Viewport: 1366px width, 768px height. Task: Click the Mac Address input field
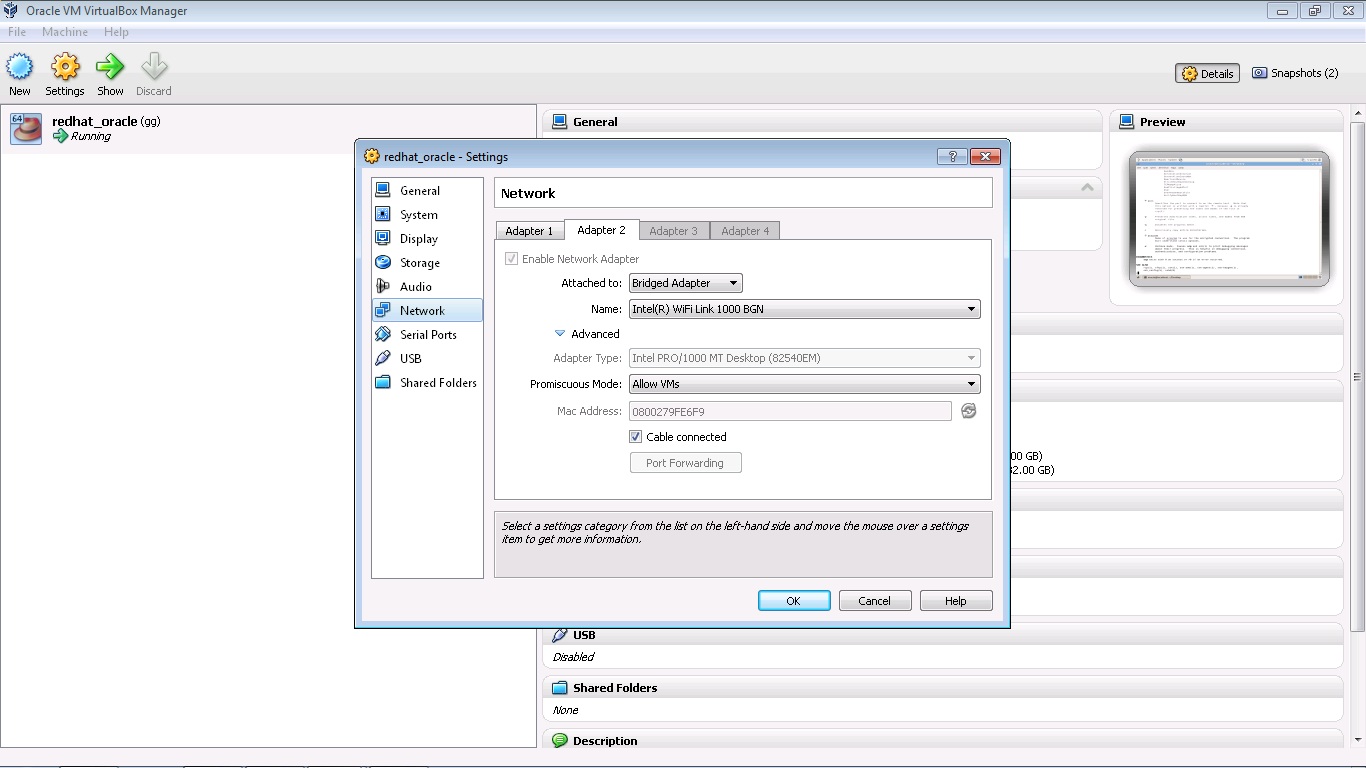(790, 411)
